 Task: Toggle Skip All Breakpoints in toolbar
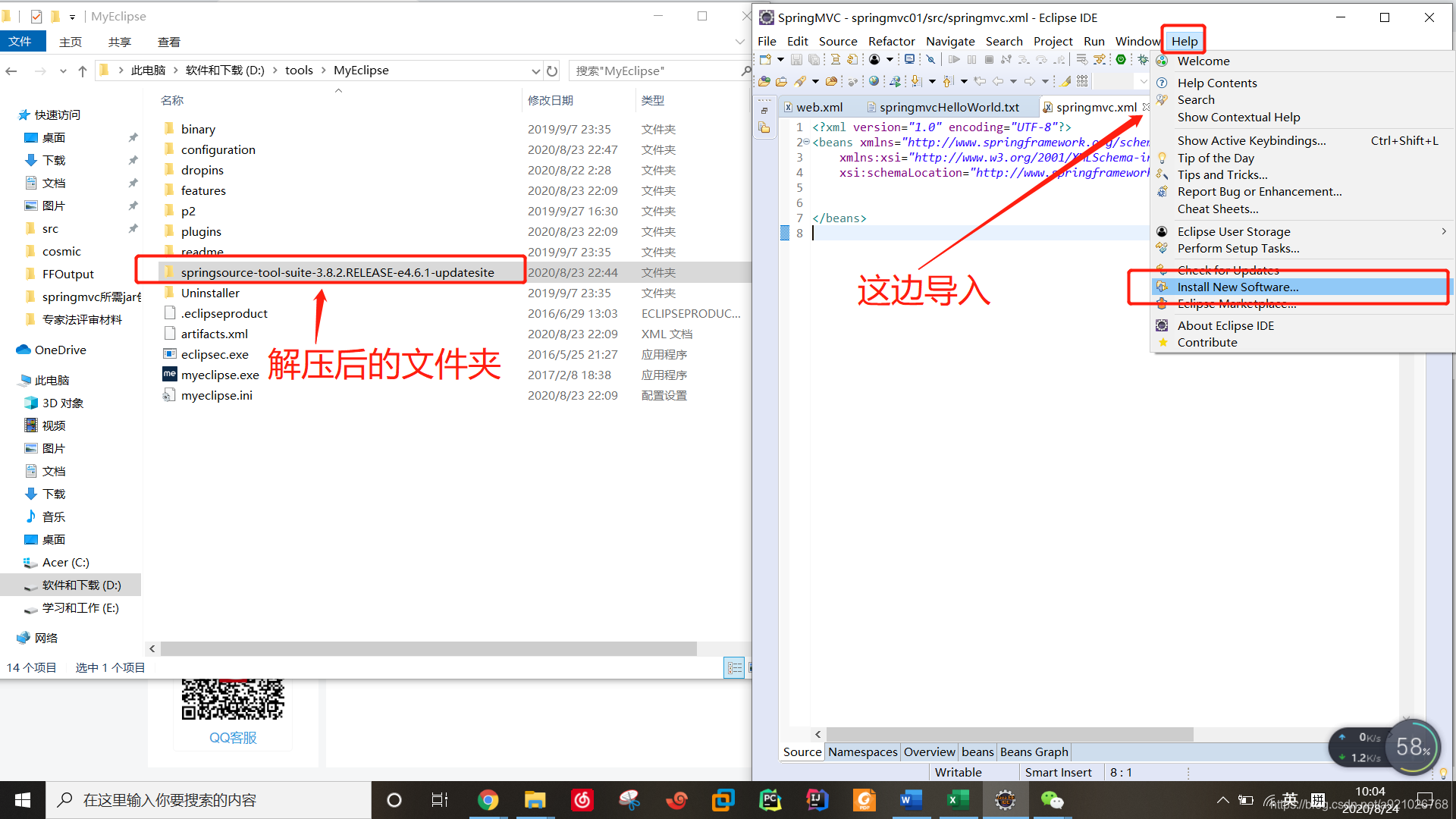[930, 59]
